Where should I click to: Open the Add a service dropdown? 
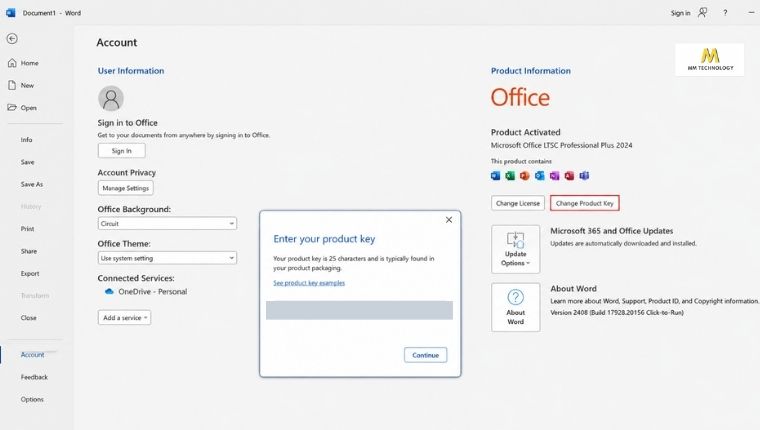[x=125, y=318]
